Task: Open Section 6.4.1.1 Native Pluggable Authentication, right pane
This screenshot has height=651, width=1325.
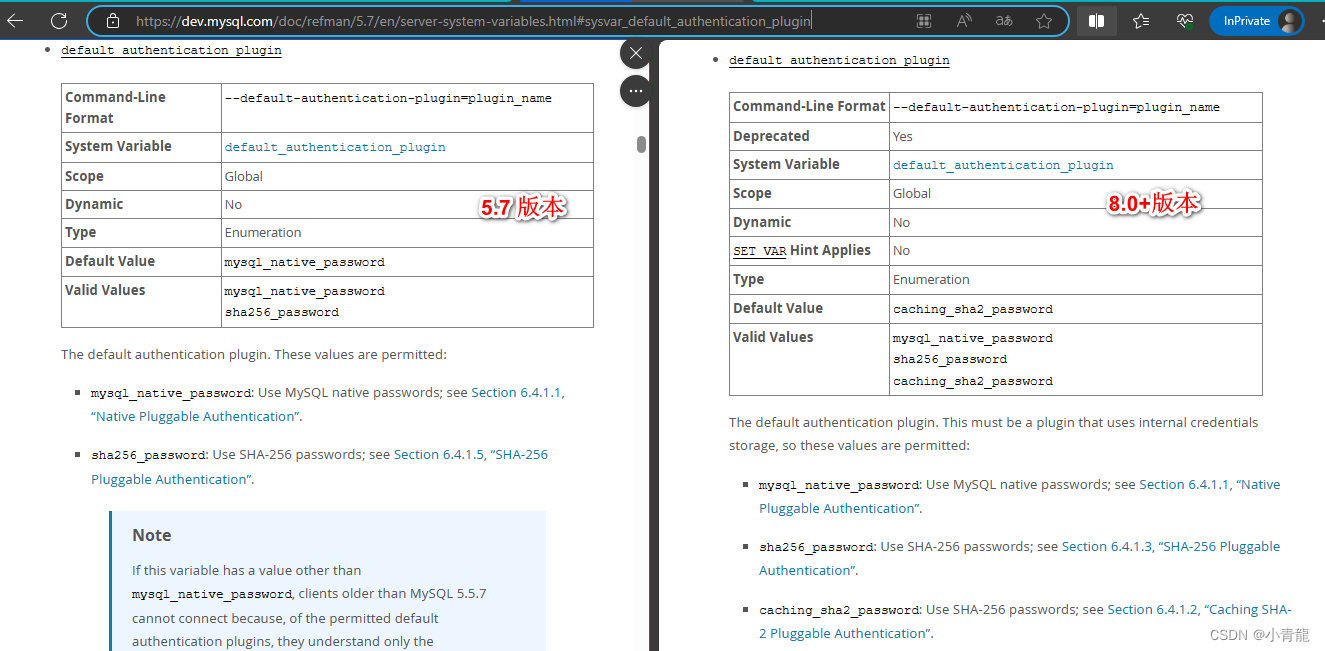Action: pyautogui.click(x=1019, y=496)
